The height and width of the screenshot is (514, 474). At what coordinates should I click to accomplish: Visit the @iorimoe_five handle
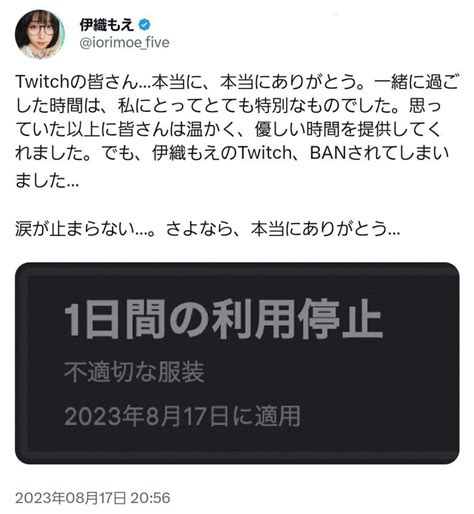click(x=124, y=43)
